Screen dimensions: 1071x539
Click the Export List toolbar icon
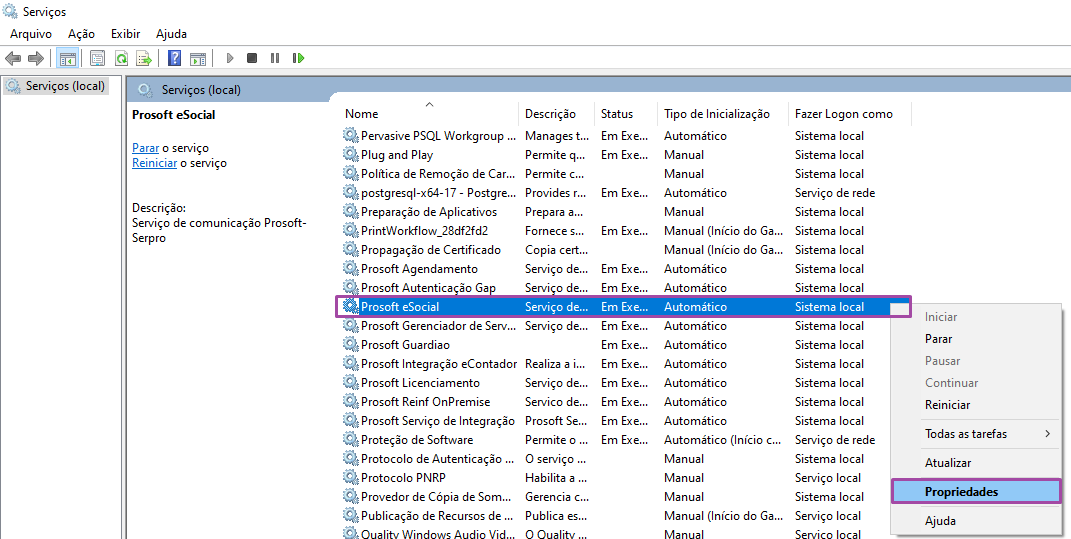[143, 58]
